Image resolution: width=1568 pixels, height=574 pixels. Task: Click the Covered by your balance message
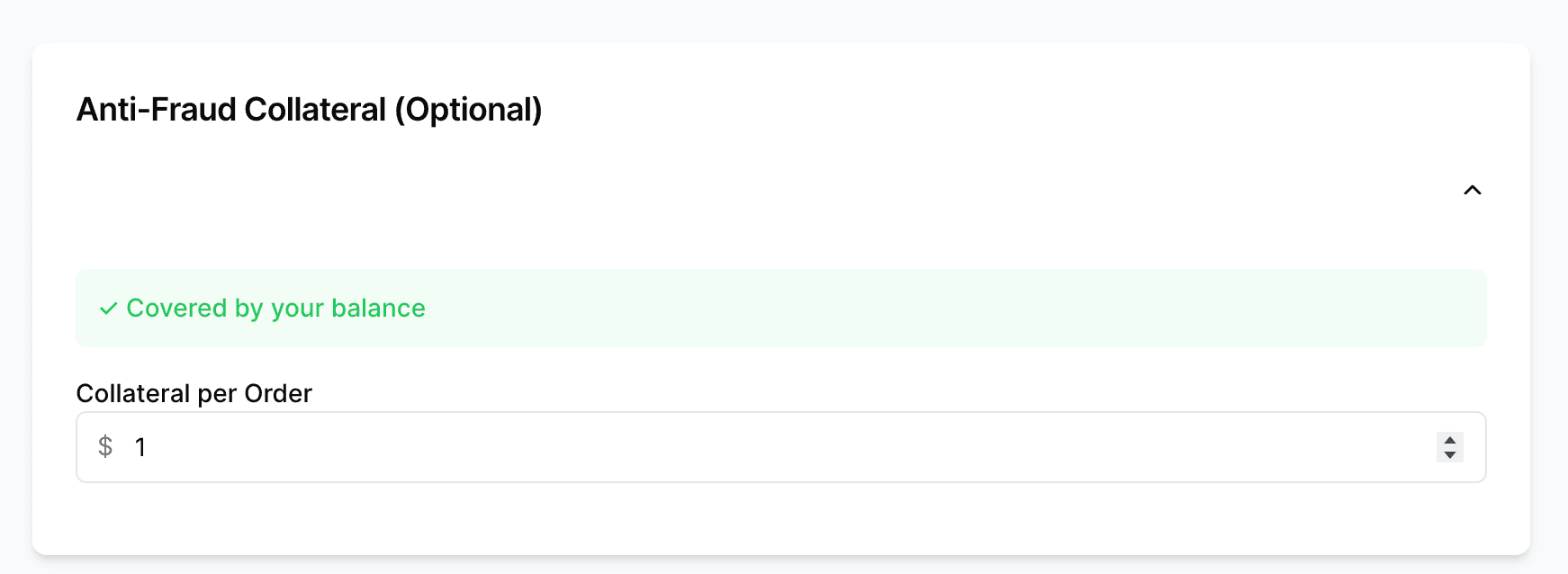[276, 309]
